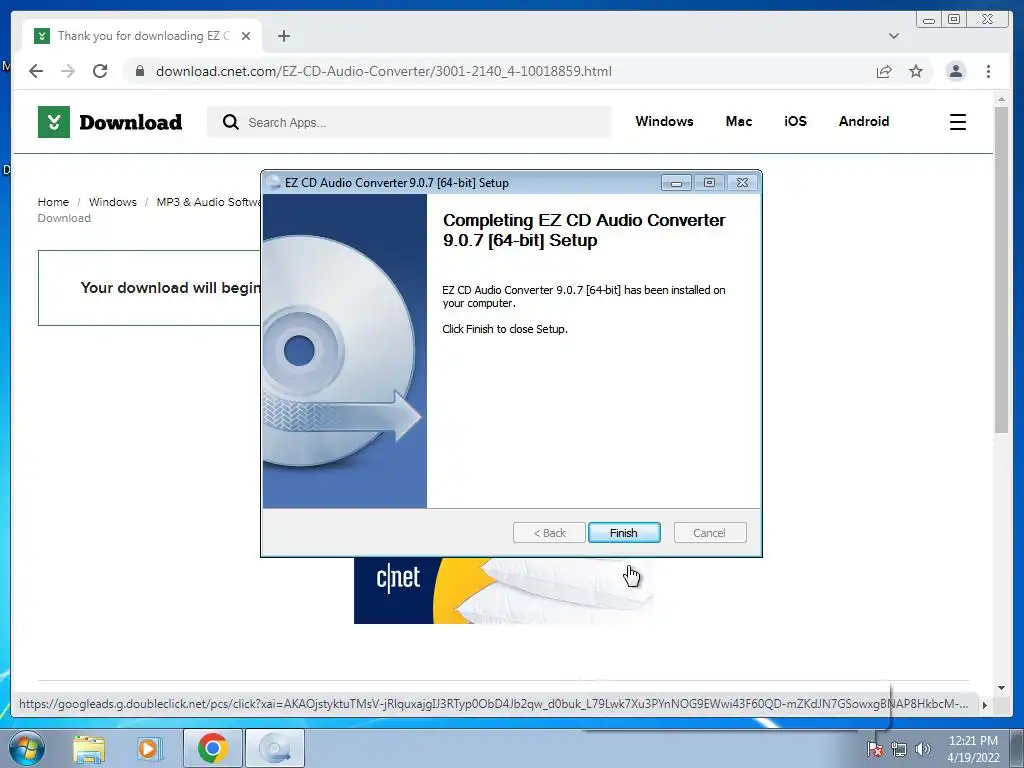1024x768 pixels.
Task: Click the 'Your download will begin' text
Action: pos(170,288)
